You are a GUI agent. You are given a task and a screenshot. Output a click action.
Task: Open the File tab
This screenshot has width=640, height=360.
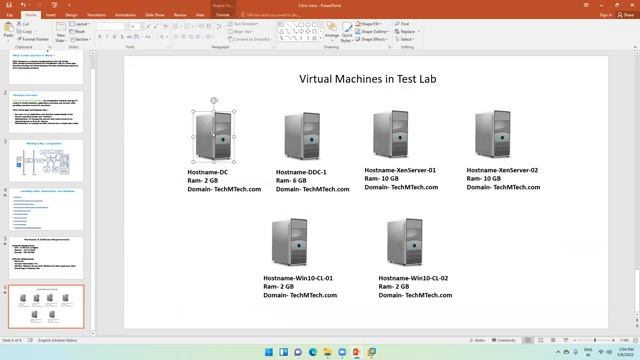coord(9,15)
